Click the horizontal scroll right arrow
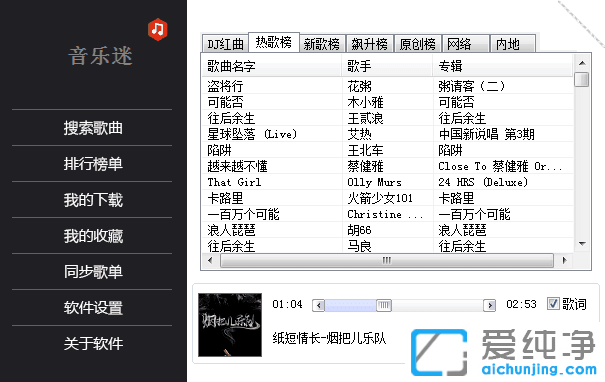Viewport: 605px width, 382px height. (x=564, y=260)
